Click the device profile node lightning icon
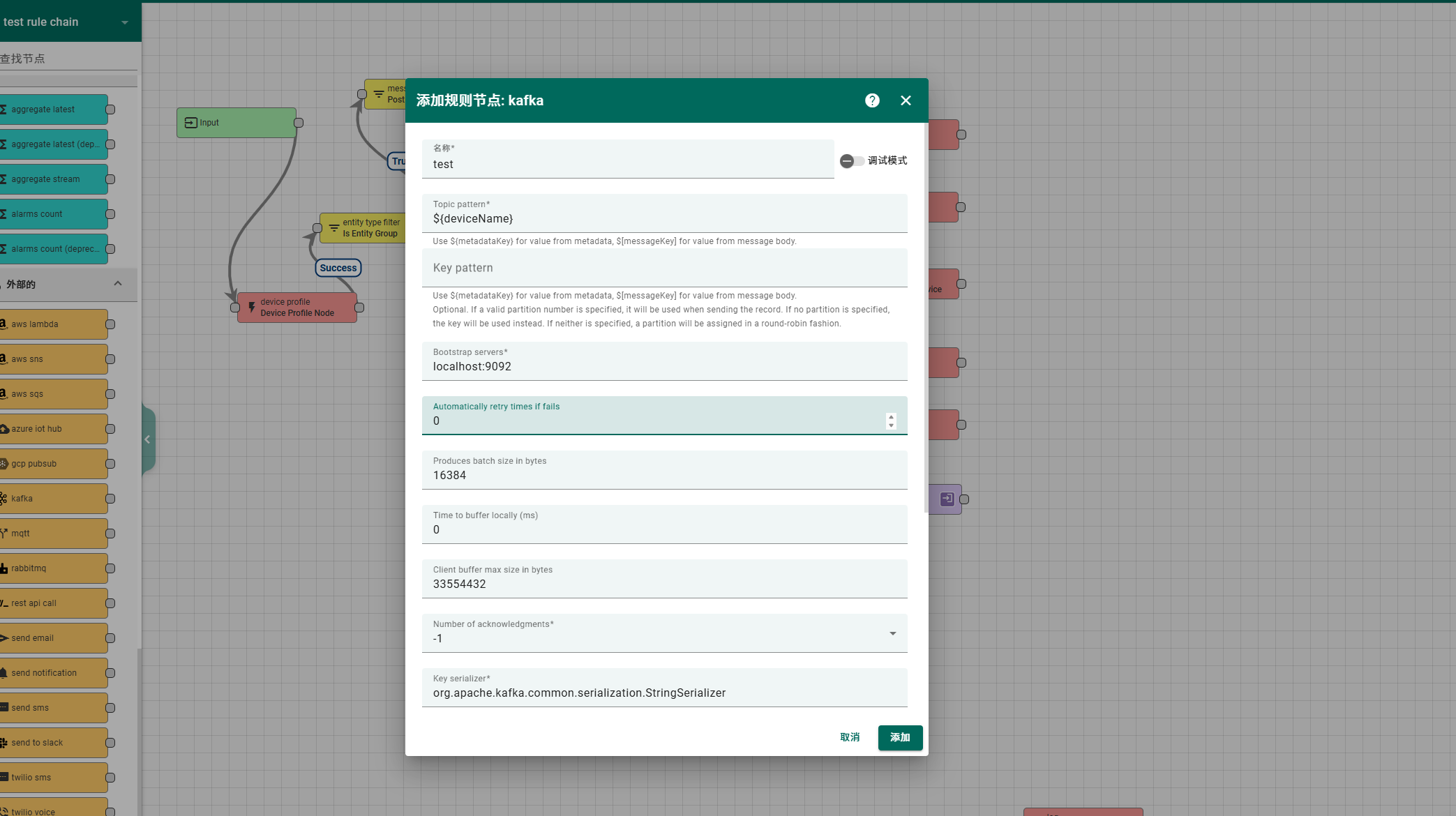 pos(252,308)
